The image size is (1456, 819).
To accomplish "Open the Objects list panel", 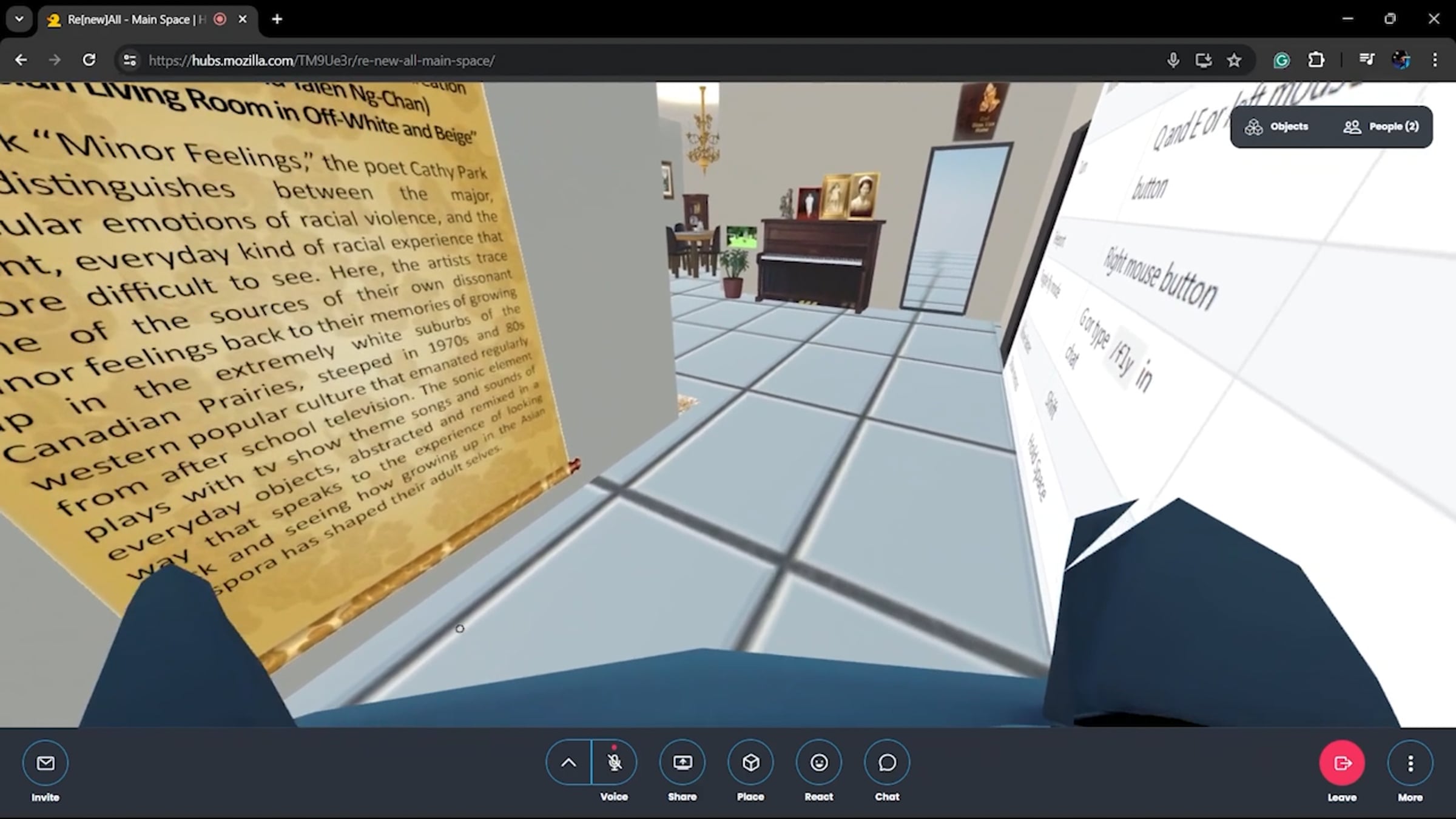I will click(1276, 127).
